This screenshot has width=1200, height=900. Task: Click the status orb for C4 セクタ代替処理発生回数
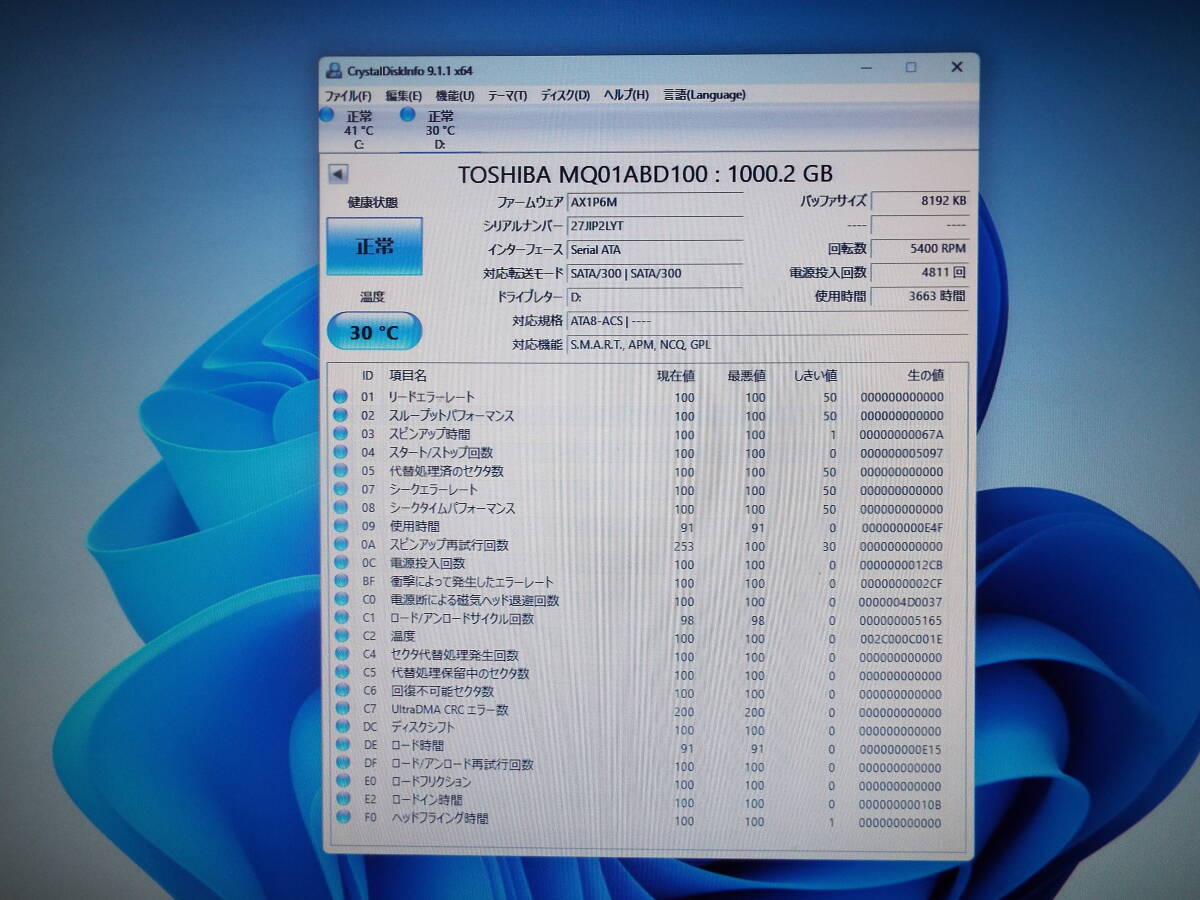(x=342, y=656)
